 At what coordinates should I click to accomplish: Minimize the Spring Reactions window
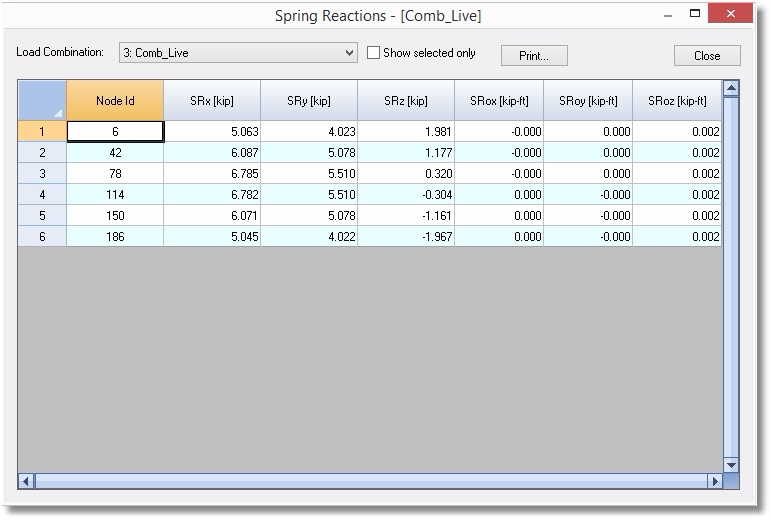pos(667,15)
